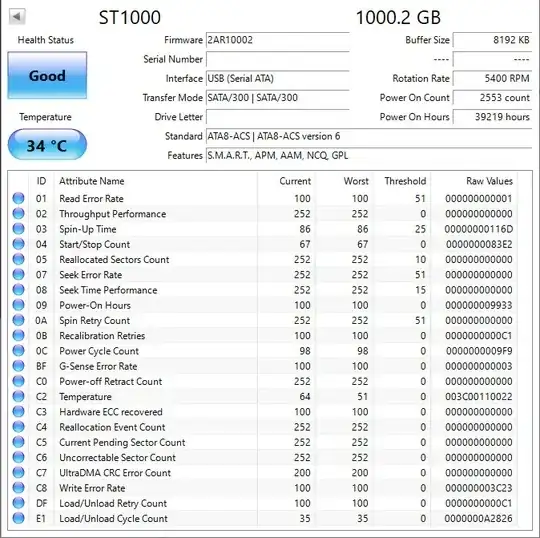The width and height of the screenshot is (540, 538).
Task: Select the ST1000 drive model title
Action: pos(129,17)
